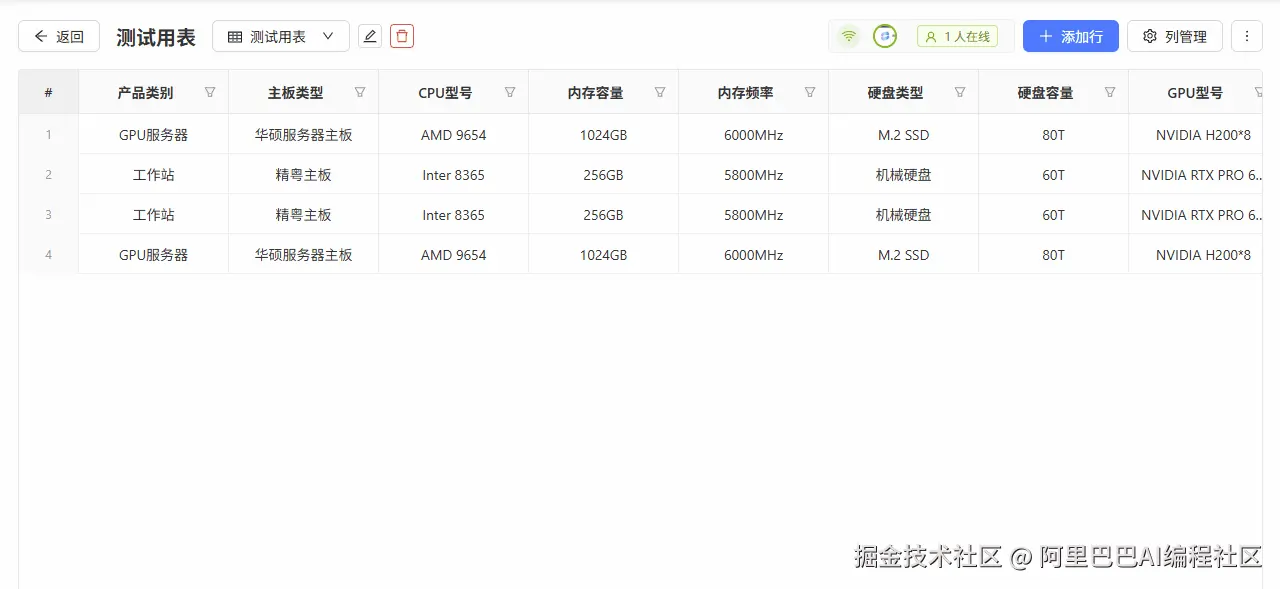Screen dimensions: 1280x589
Task: Open the filter dropdown on 硬盘容量 column
Action: [x=1110, y=91]
